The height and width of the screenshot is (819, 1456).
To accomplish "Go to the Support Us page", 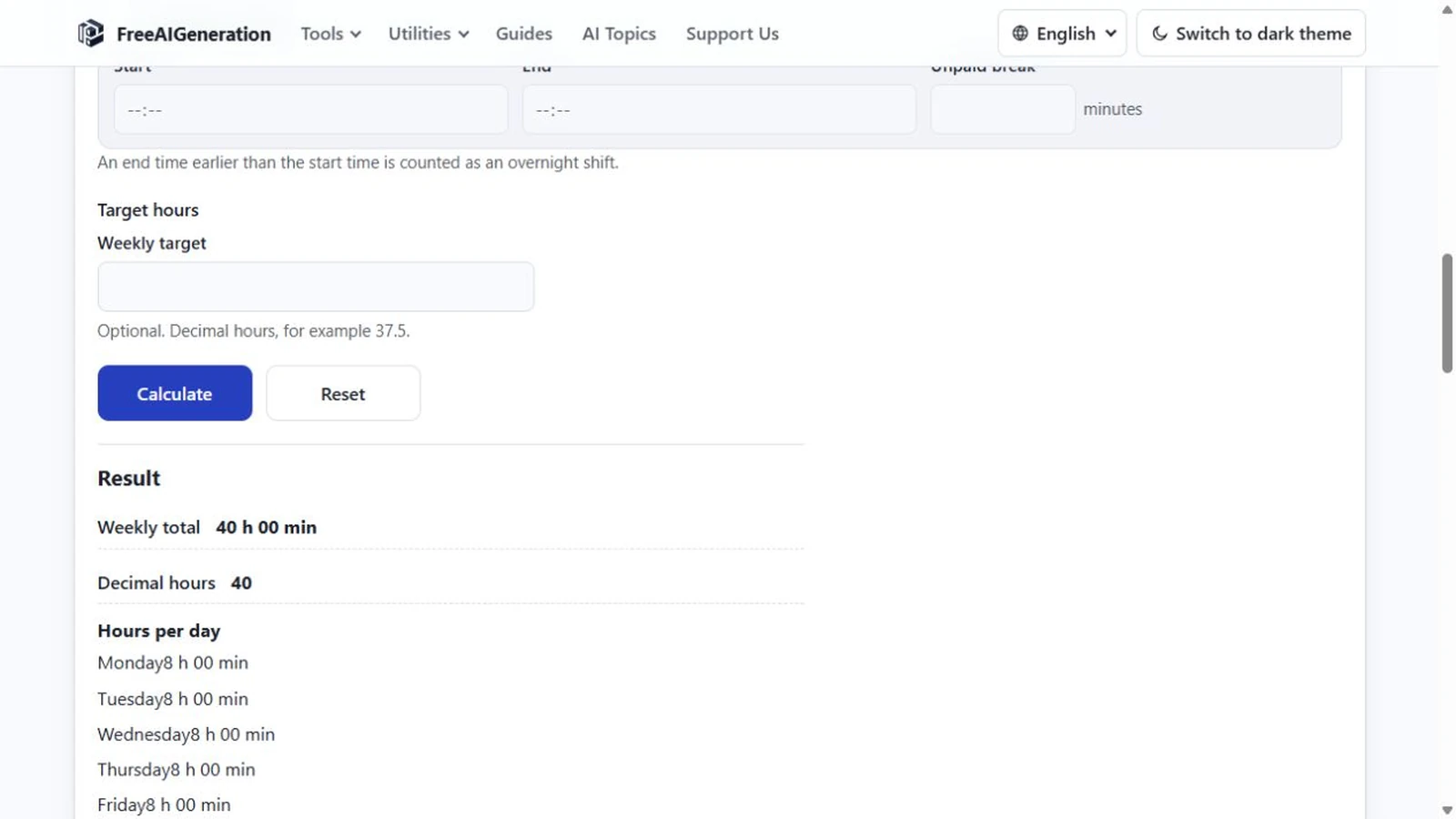I will 732,34.
